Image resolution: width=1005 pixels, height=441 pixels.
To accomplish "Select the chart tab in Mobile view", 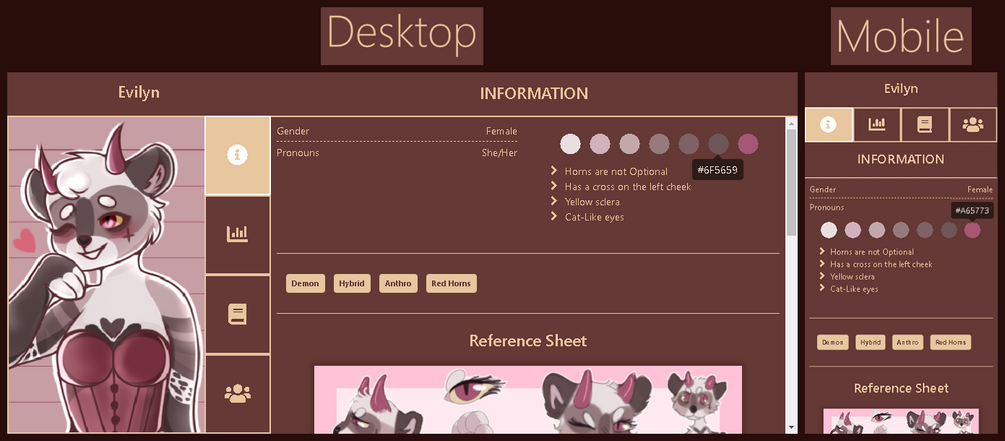I will coord(876,124).
